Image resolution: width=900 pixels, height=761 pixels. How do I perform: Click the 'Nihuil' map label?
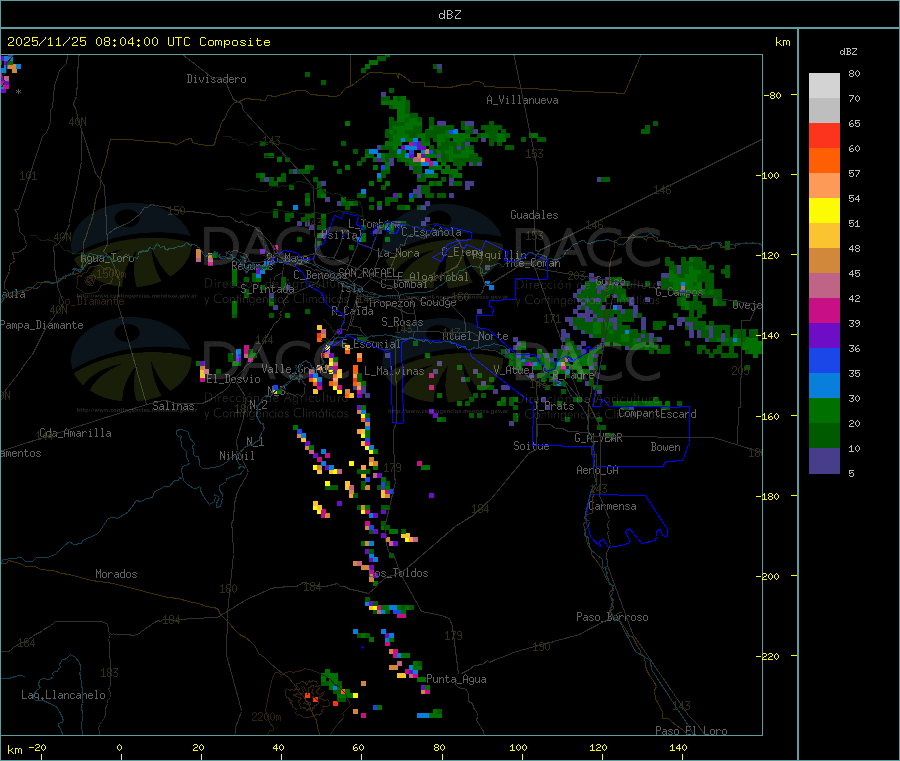tap(236, 456)
